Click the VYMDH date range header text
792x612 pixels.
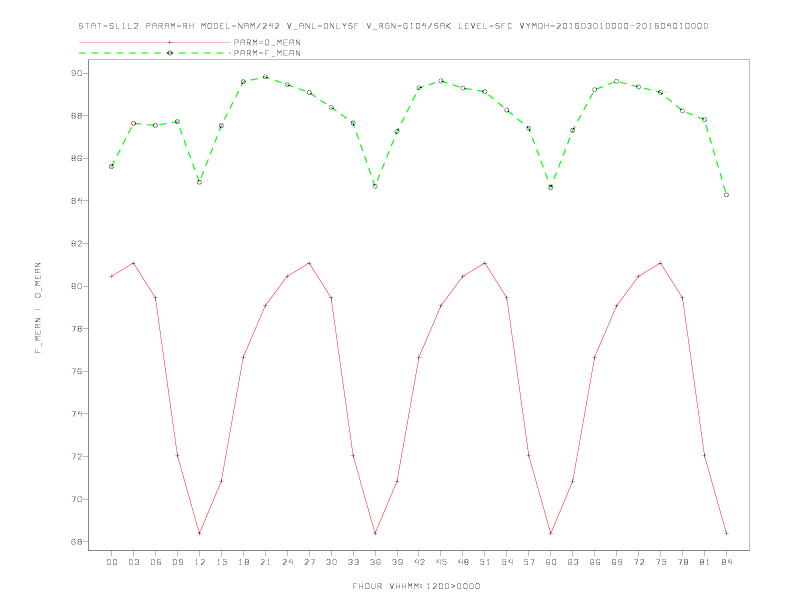(x=614, y=26)
